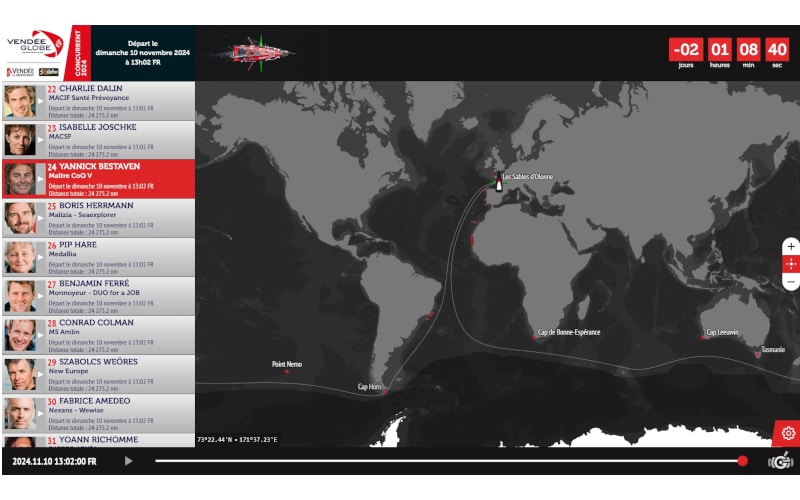Zoom in with the plus map button

click(791, 246)
